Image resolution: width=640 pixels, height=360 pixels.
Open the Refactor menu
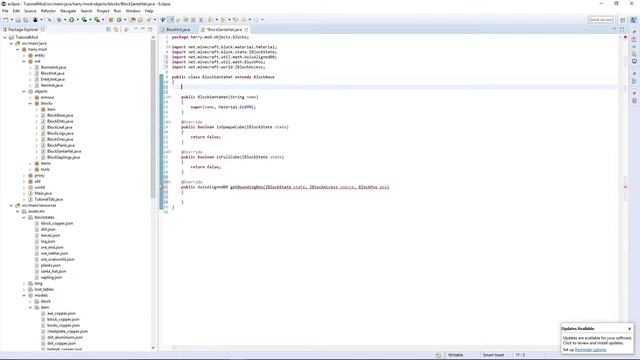tap(48, 11)
